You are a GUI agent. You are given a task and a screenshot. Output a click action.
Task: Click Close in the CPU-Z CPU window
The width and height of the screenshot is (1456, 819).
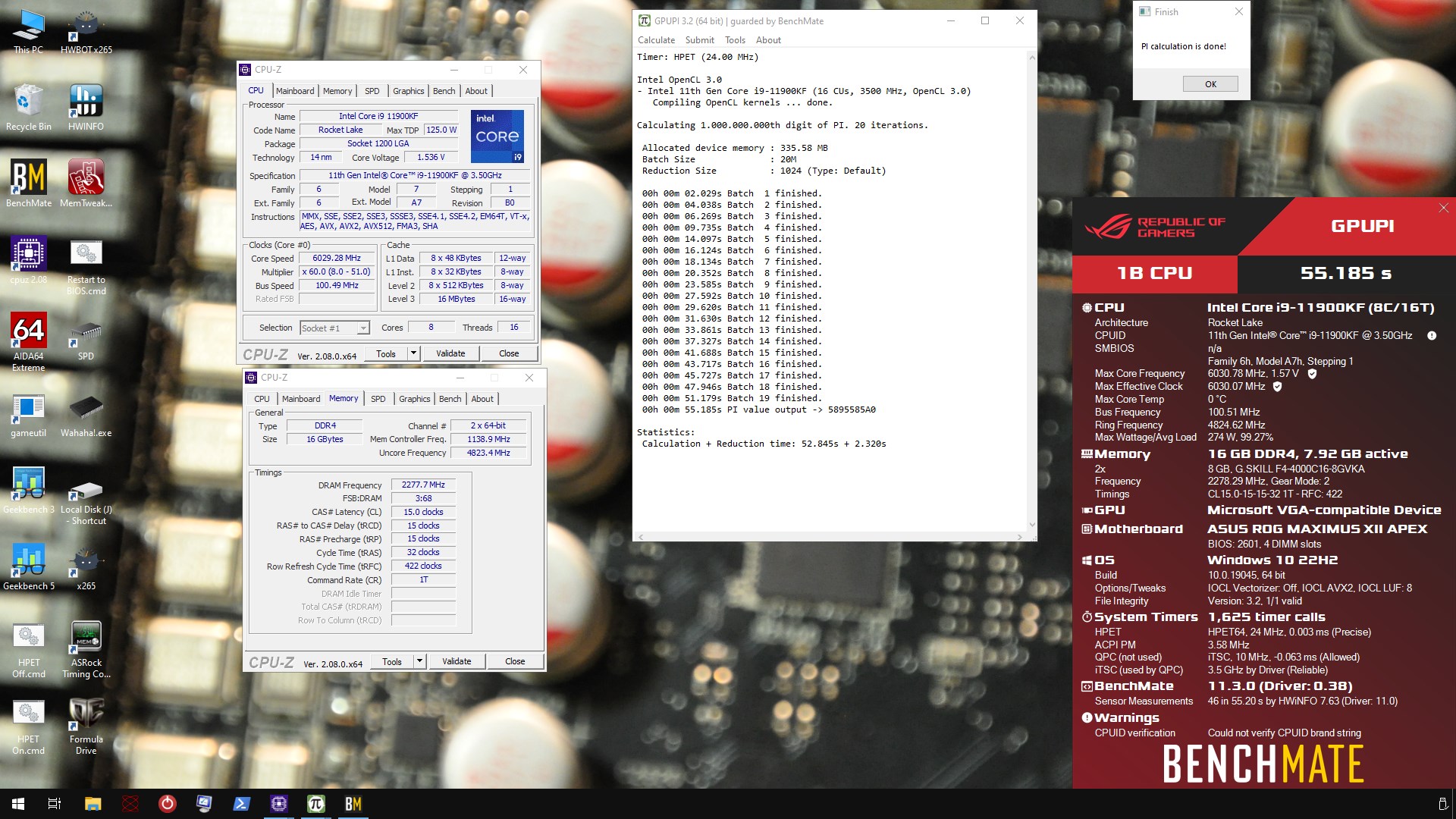point(509,353)
